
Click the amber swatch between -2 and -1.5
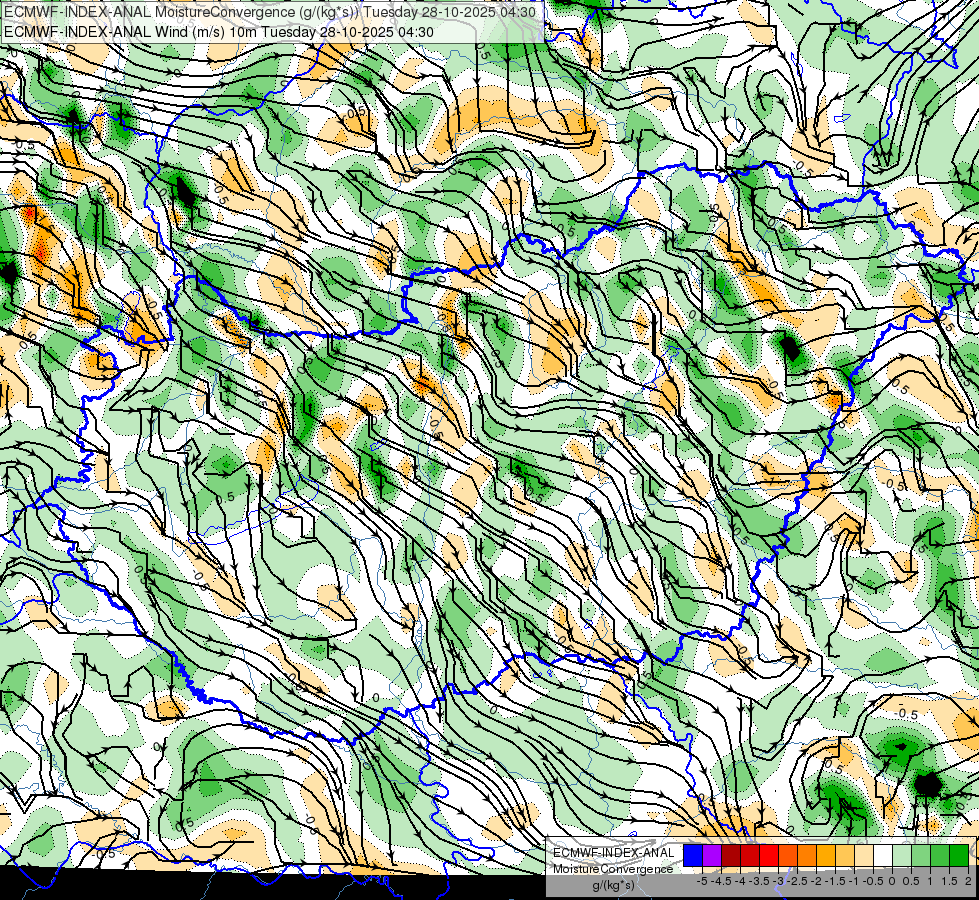pos(826,855)
